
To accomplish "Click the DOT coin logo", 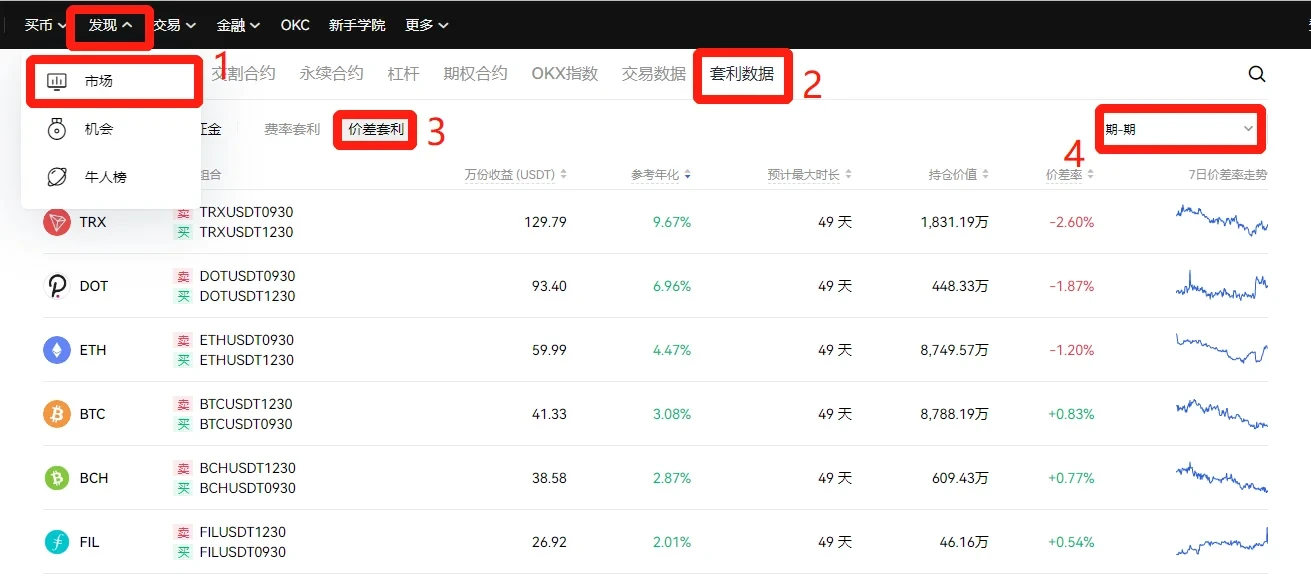I will point(57,286).
